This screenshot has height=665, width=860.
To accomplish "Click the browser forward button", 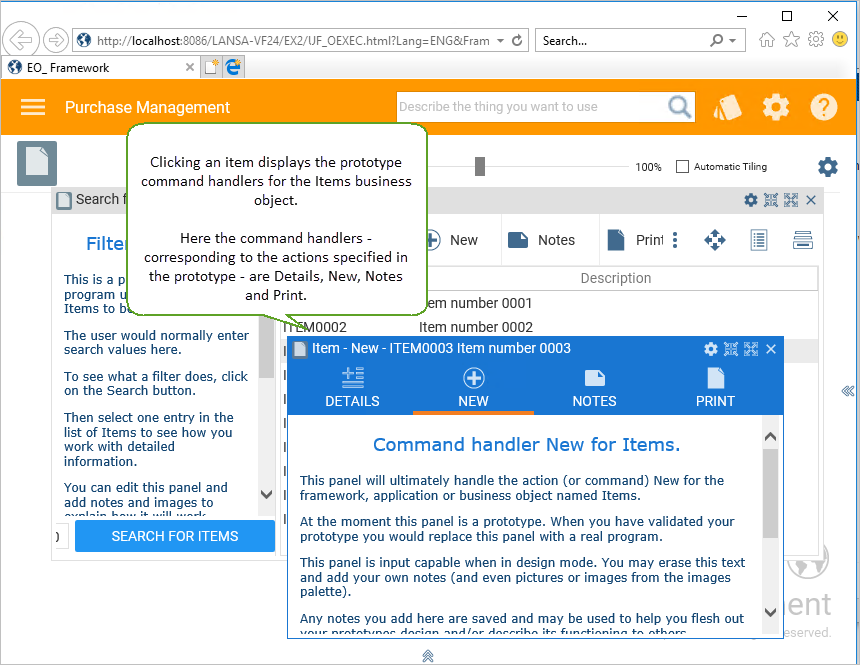I will coord(55,40).
